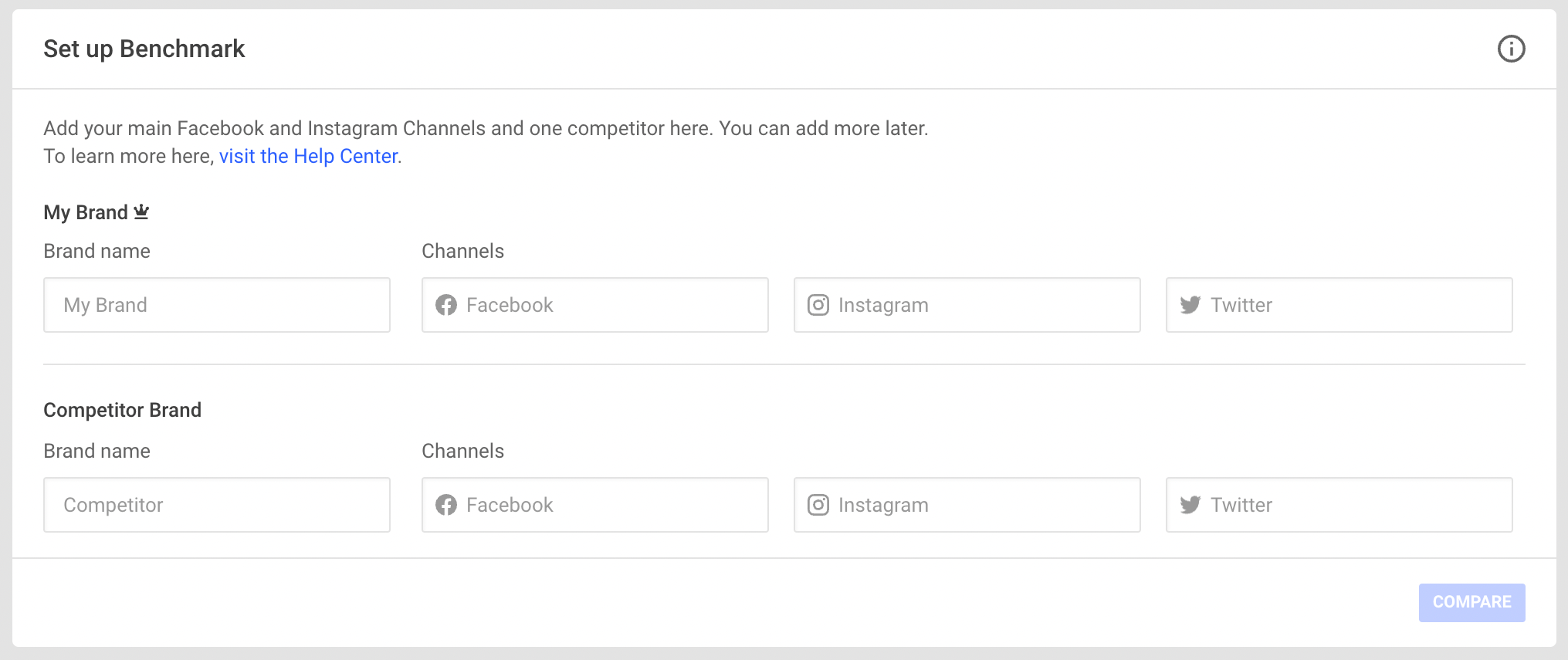Click the Competitor Brand section heading
This screenshot has width=1568, height=660.
[123, 410]
